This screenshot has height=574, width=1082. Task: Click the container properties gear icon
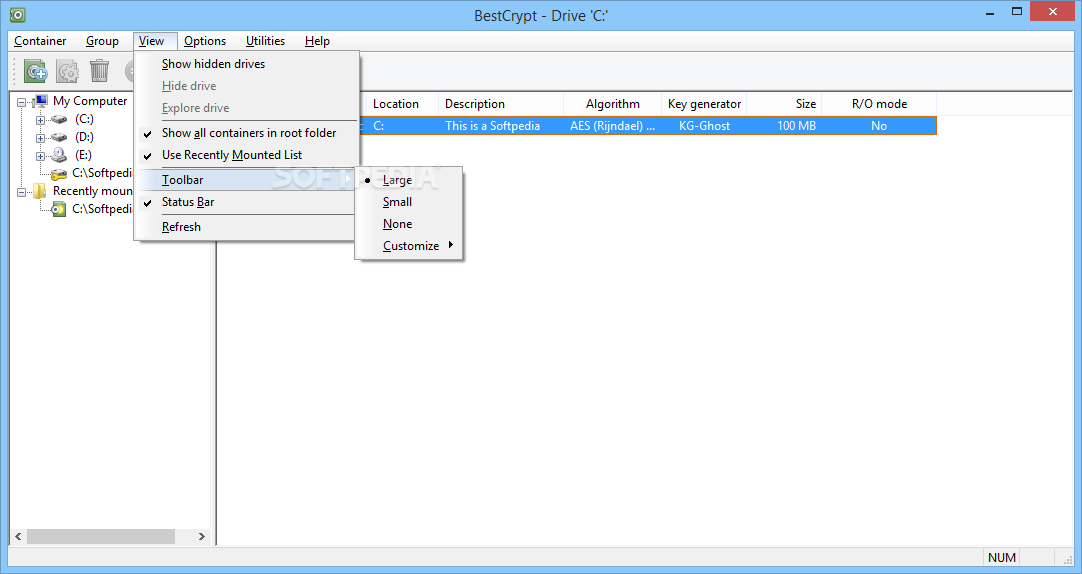pos(68,70)
